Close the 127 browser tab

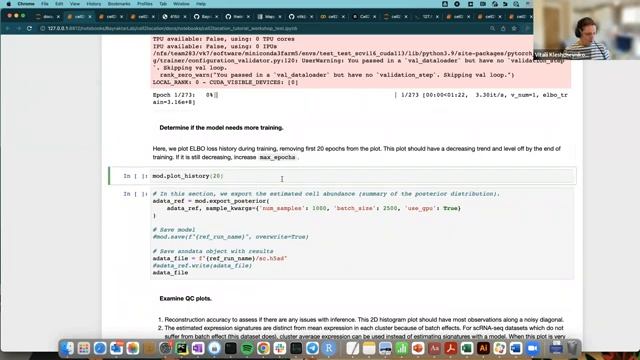coord(437,17)
